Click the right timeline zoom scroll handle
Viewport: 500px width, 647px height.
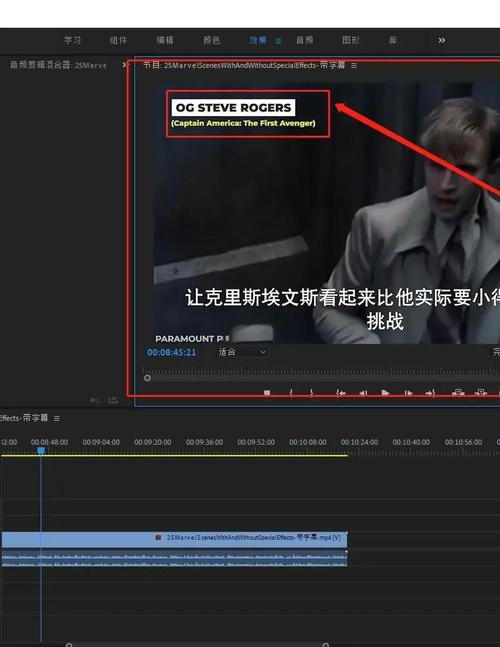pos(325,645)
